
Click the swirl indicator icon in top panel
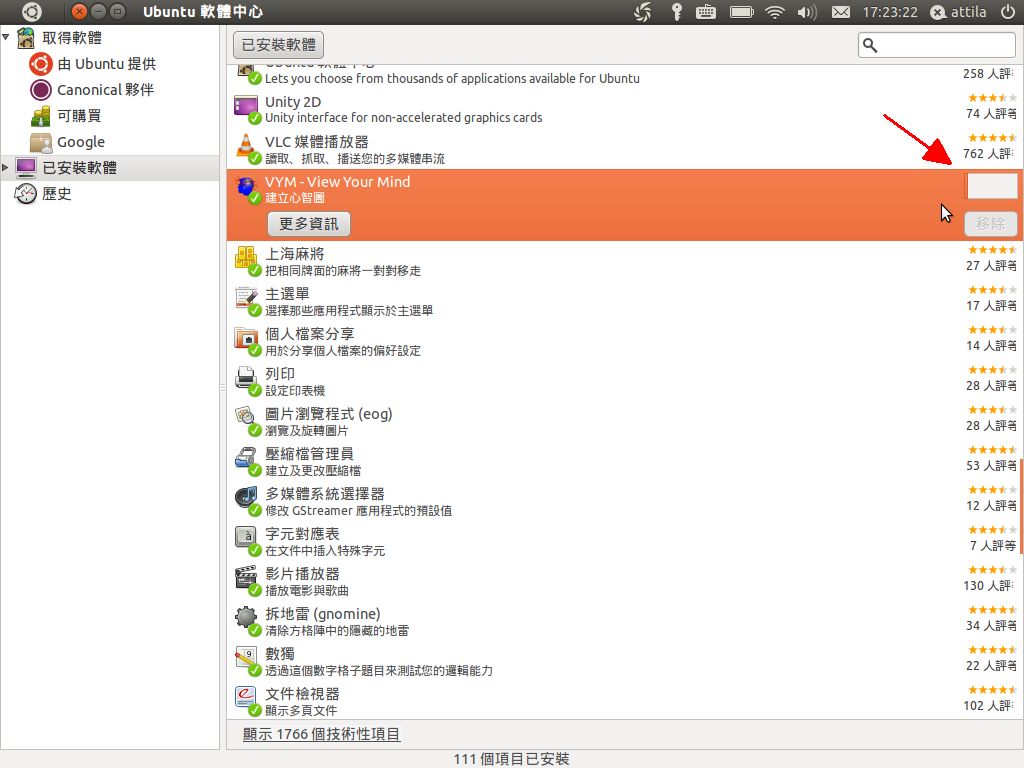pyautogui.click(x=643, y=12)
